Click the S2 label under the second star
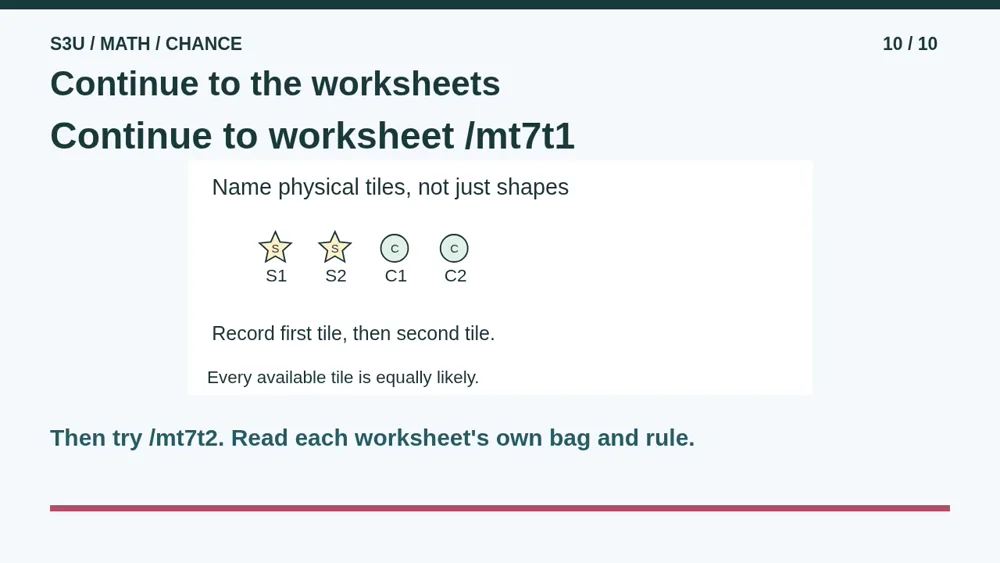1000x563 pixels. pyautogui.click(x=336, y=276)
